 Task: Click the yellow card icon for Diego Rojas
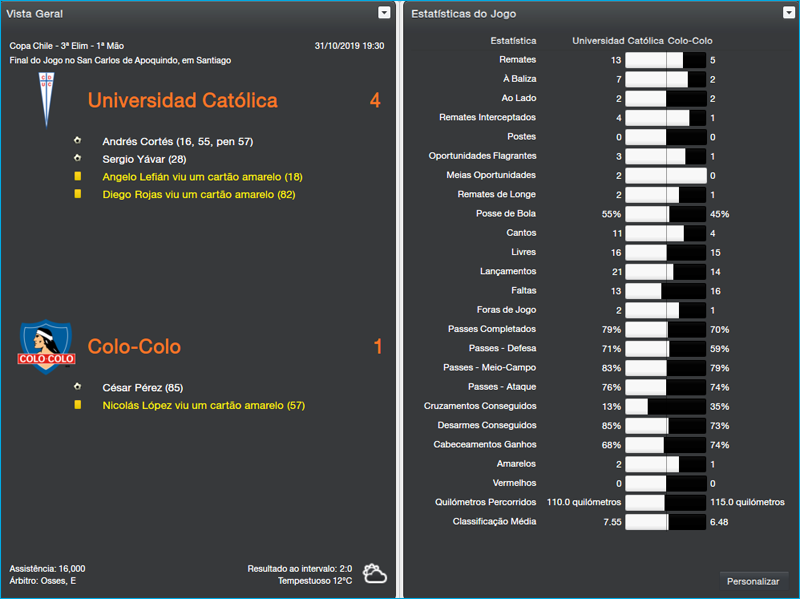tap(77, 194)
